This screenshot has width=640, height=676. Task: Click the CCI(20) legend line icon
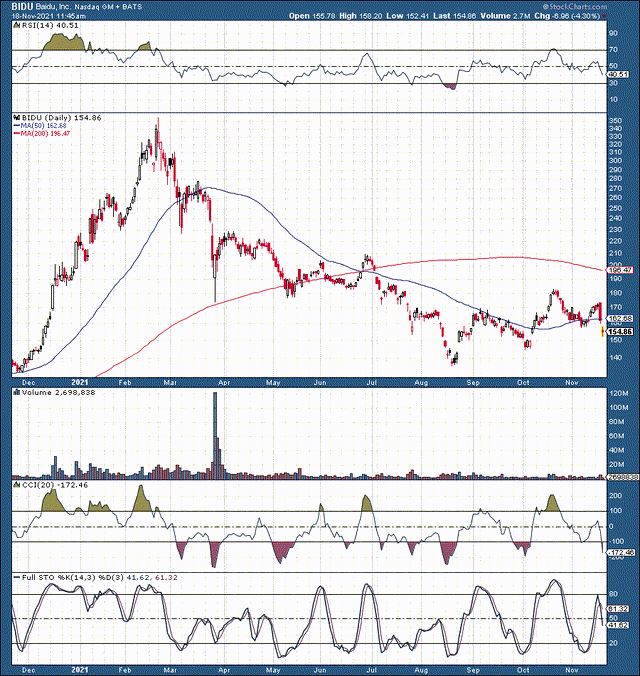coord(17,485)
